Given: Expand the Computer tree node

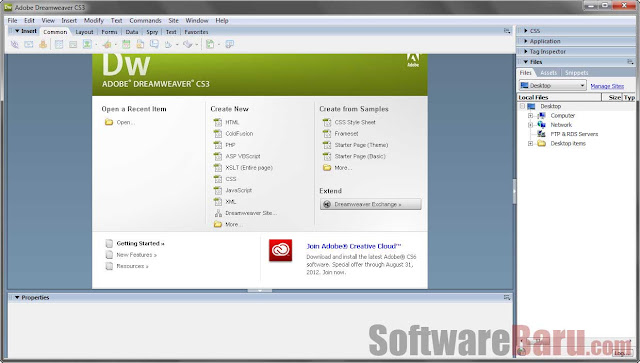Looking at the screenshot, I should (531, 116).
